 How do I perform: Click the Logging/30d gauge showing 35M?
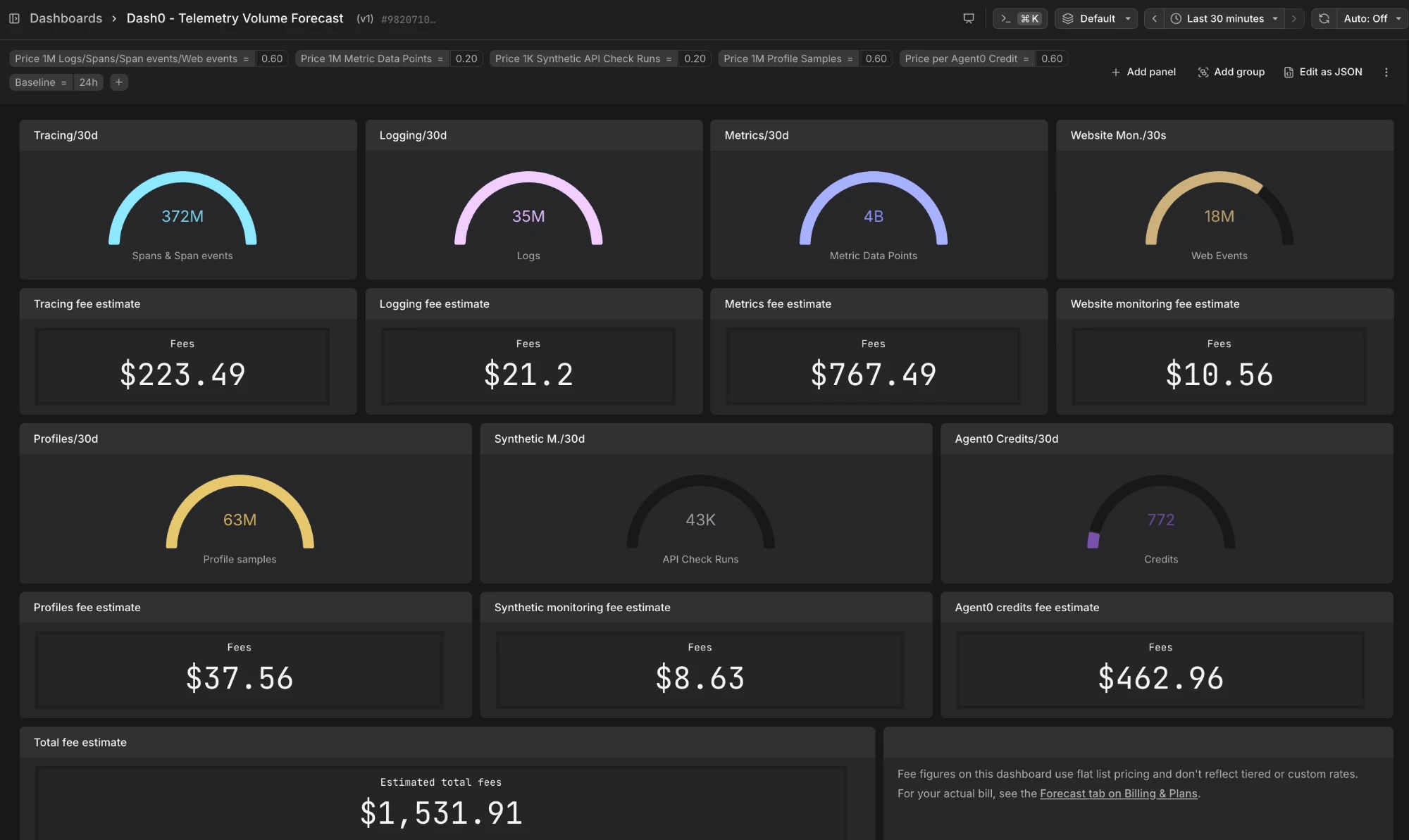pos(528,209)
